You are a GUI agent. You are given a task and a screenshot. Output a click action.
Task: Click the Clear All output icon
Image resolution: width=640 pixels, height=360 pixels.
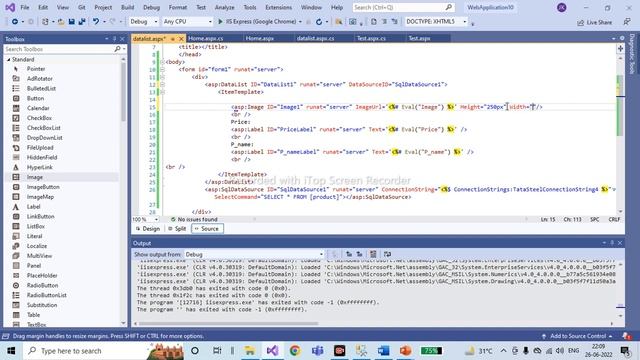click(373, 254)
